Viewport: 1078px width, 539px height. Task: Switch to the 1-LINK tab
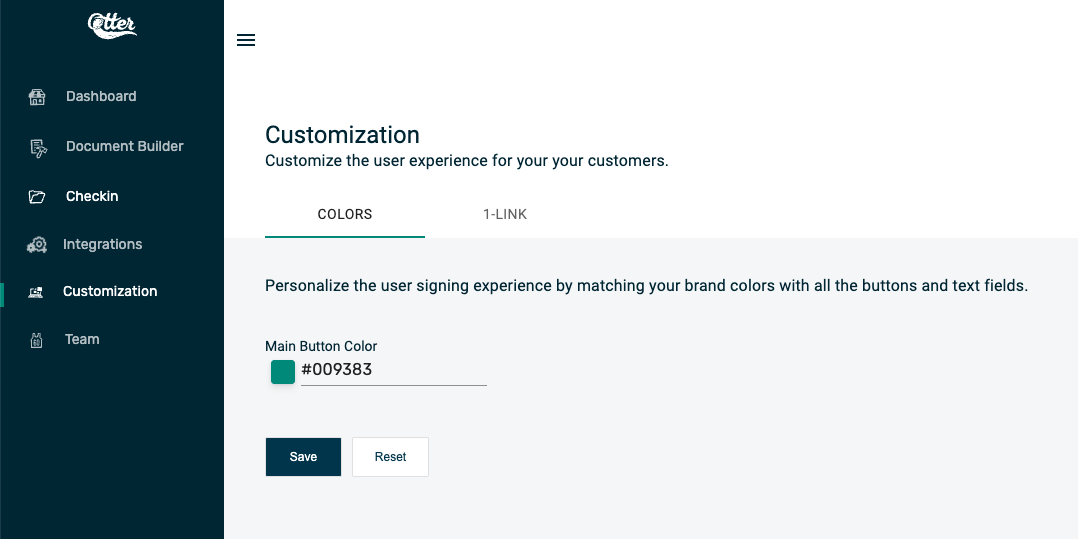point(505,214)
